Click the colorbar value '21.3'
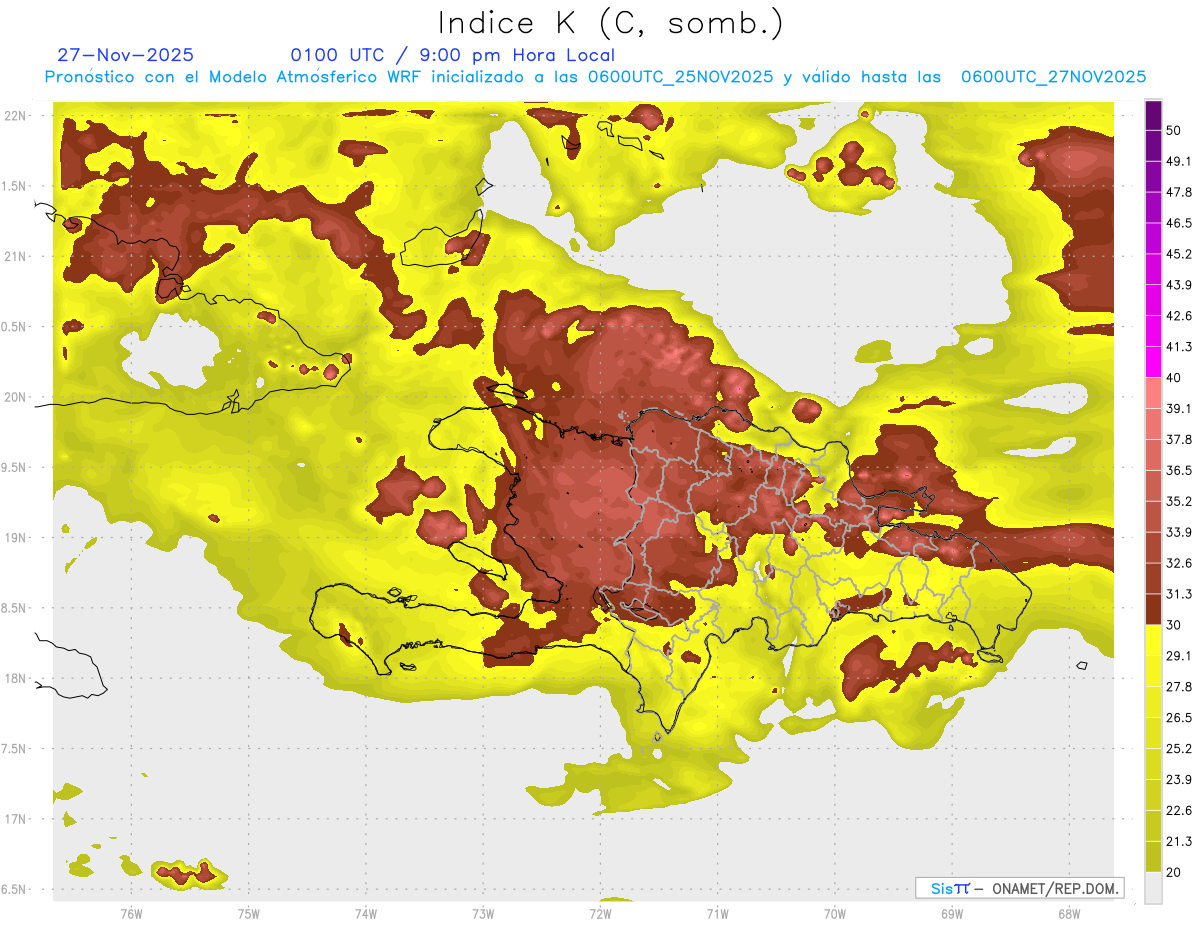Viewport: 1200px width, 927px height. click(x=1178, y=842)
